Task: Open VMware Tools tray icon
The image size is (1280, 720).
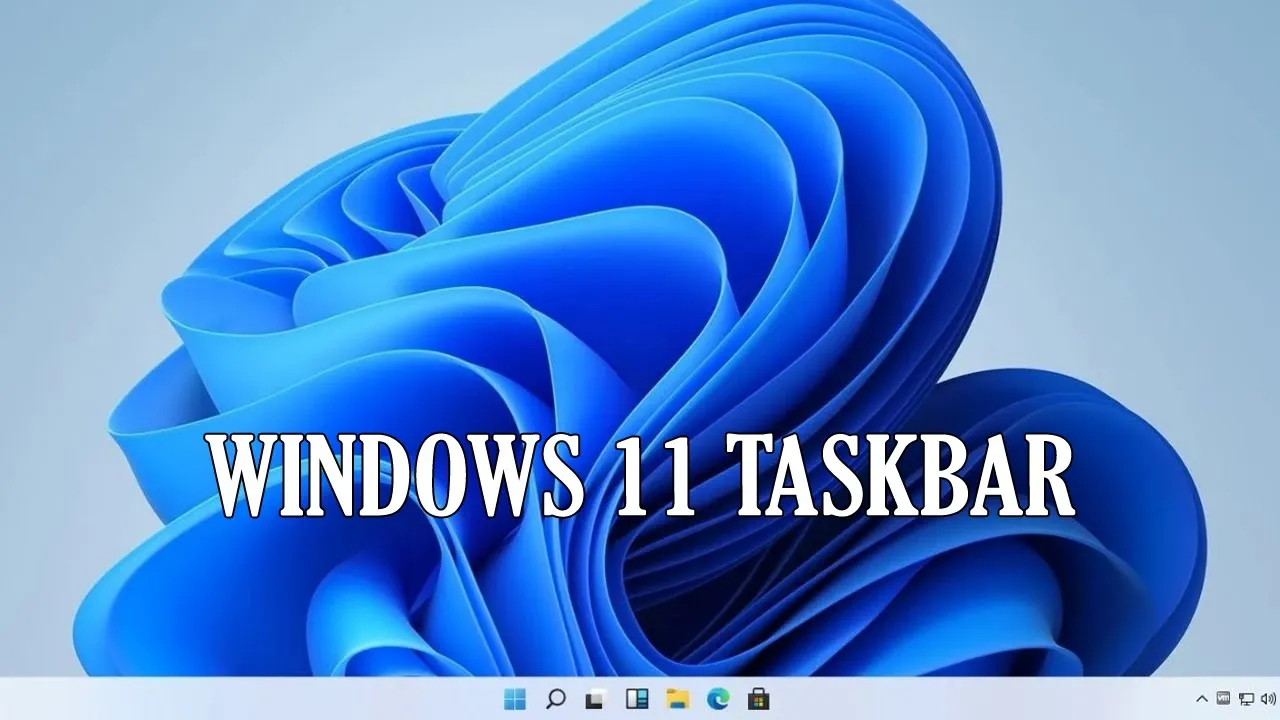Action: point(1224,698)
